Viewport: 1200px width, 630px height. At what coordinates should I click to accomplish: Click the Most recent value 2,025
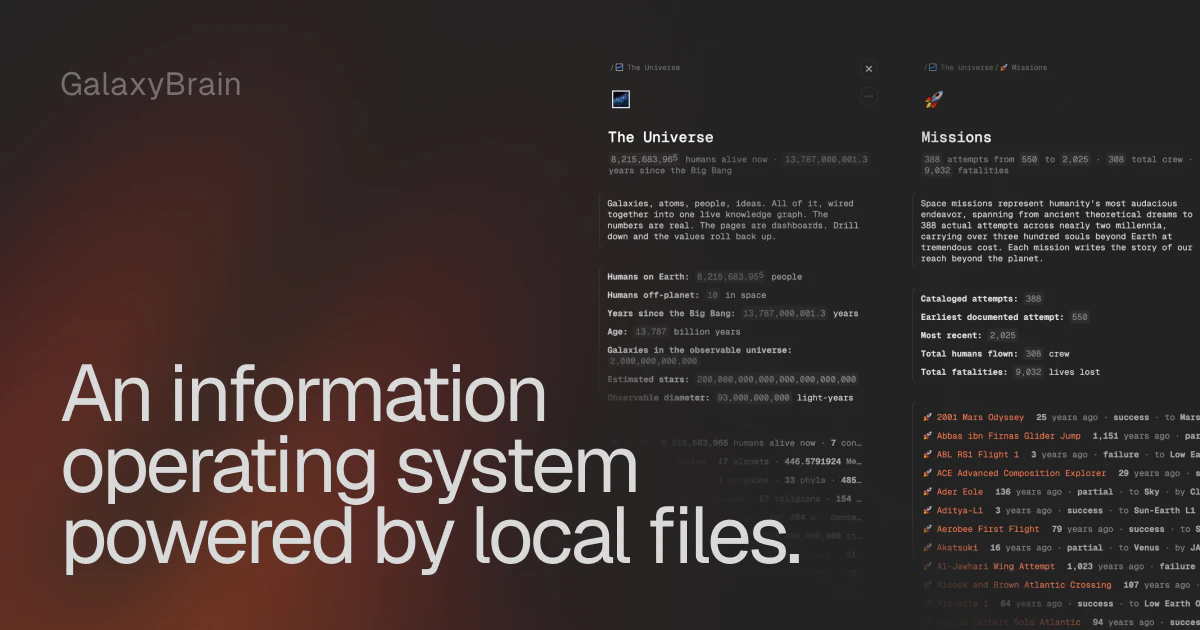coord(1001,336)
